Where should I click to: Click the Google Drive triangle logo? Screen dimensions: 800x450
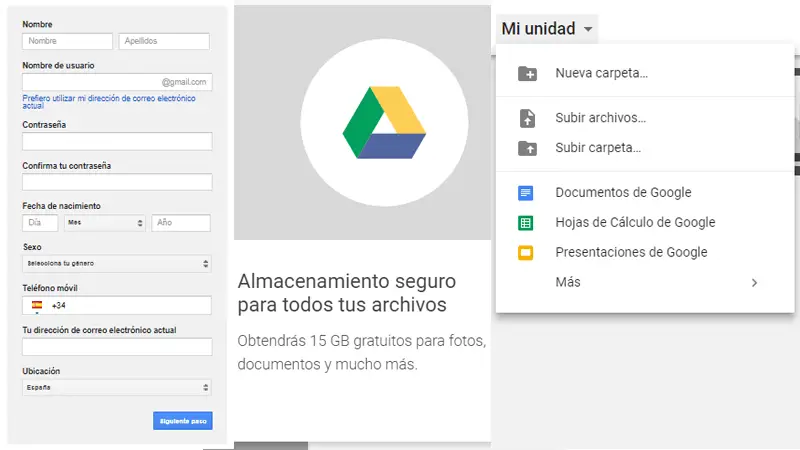(x=384, y=122)
